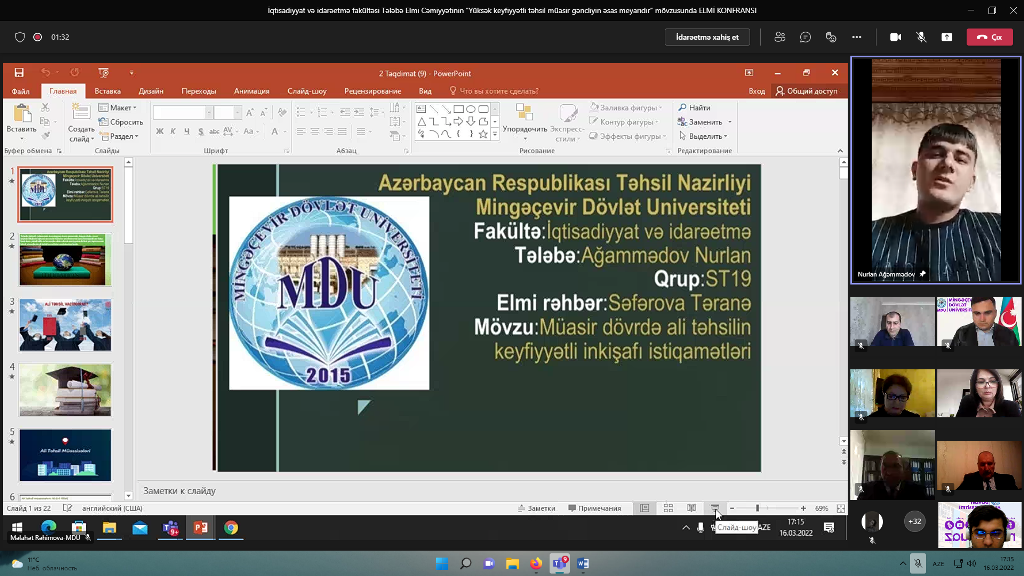Screen dimensions: 1024x576
Task: Open Контур фигуры shape outline dropdown
Action: (624, 122)
